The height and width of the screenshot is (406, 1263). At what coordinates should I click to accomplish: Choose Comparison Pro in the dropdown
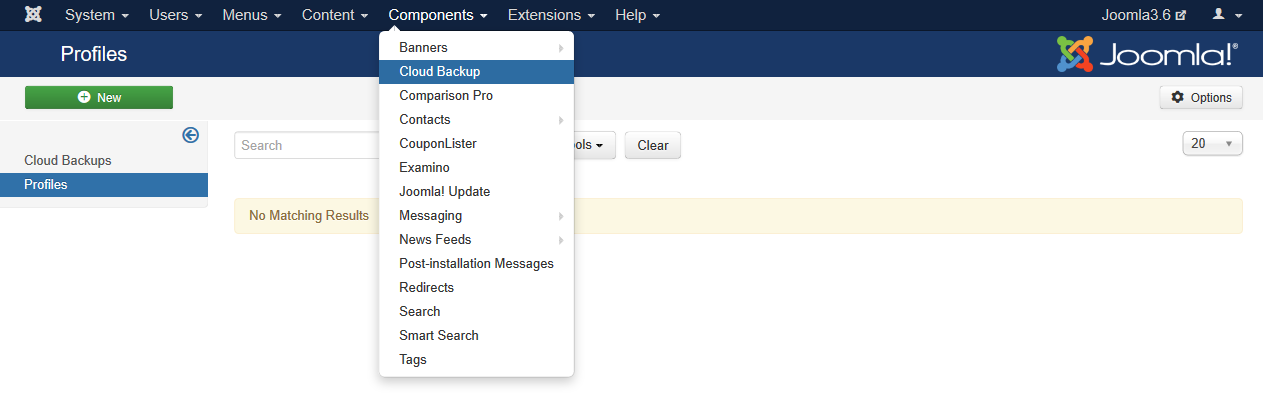(x=446, y=96)
